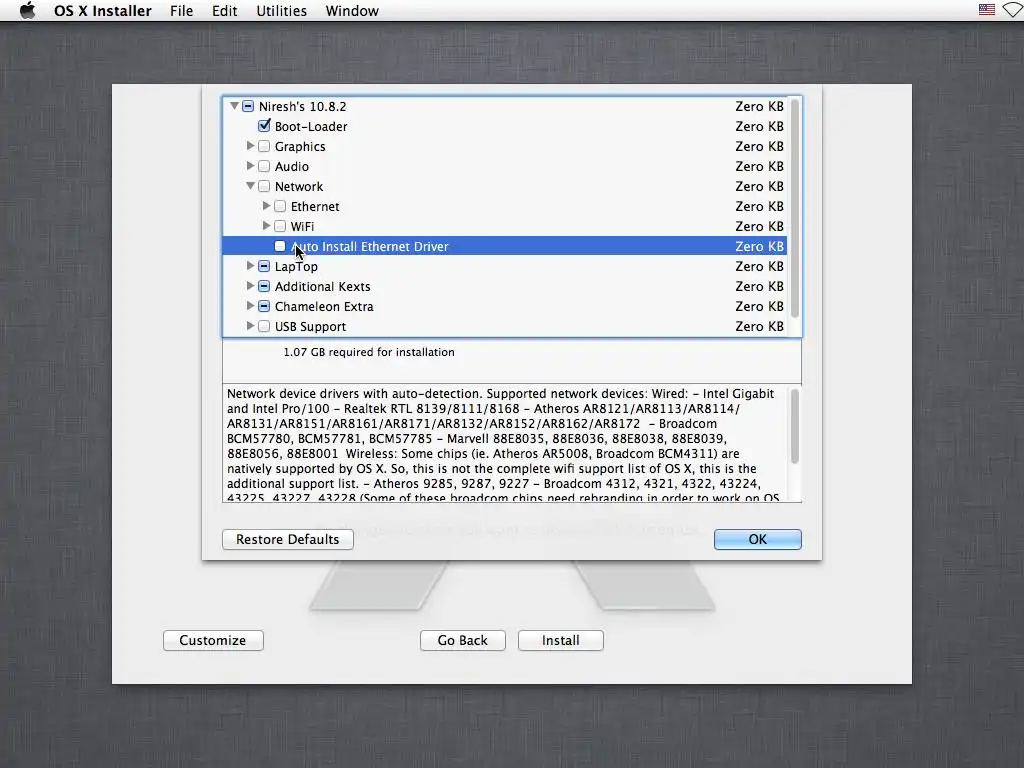
Task: Expand the Chameleon Extra group
Action: pyautogui.click(x=250, y=306)
